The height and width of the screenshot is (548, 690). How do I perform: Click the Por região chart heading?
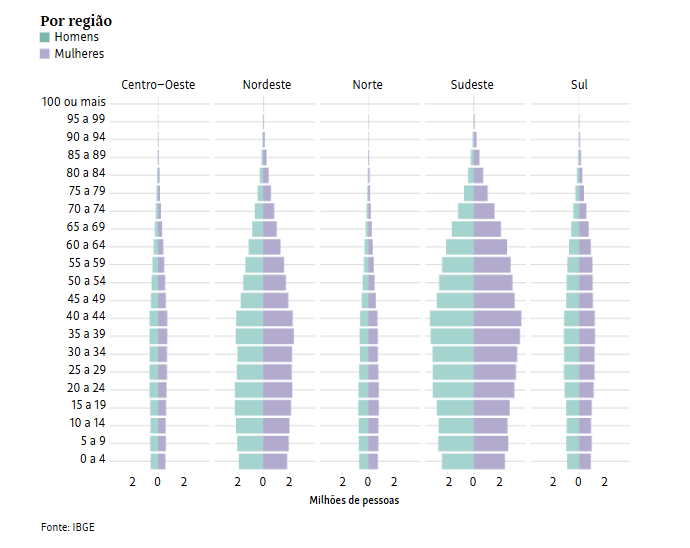pos(76,21)
